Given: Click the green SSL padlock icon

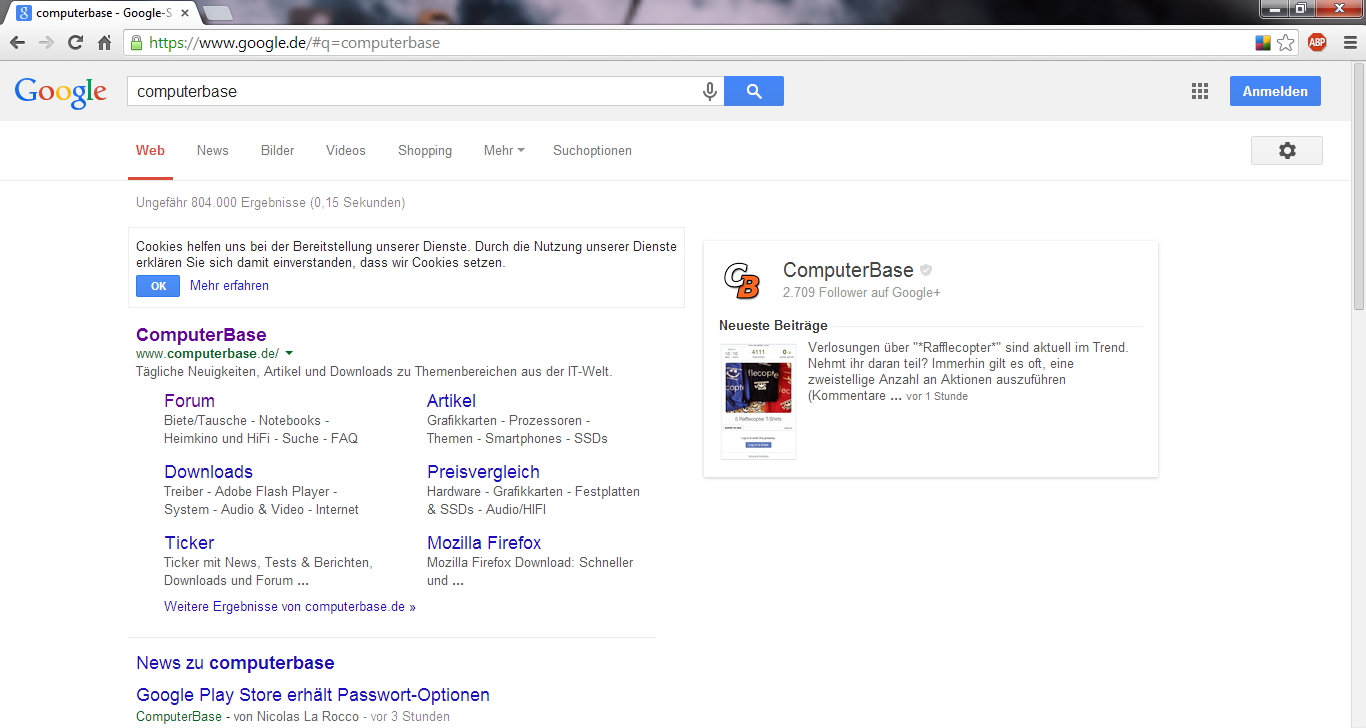Looking at the screenshot, I should pos(136,42).
